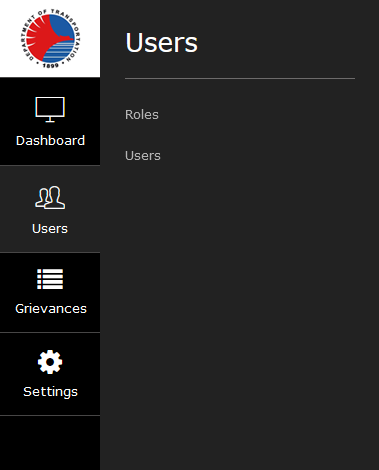This screenshot has width=379, height=470.
Task: Select the Dashboard label in the sidebar
Action: 50,140
